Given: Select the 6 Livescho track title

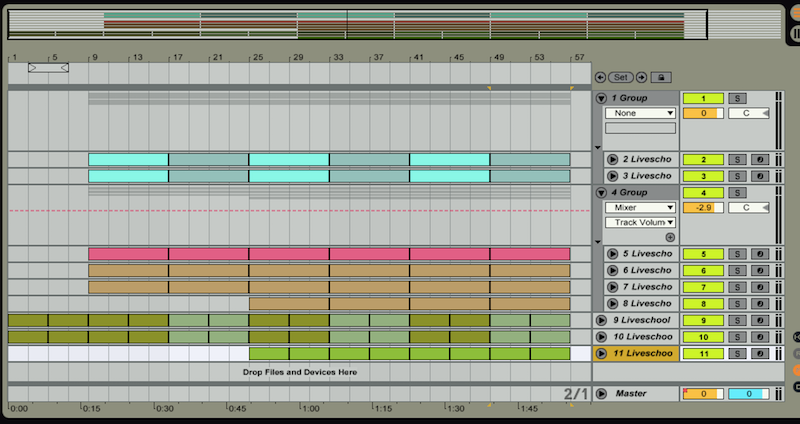Looking at the screenshot, I should 647,271.
